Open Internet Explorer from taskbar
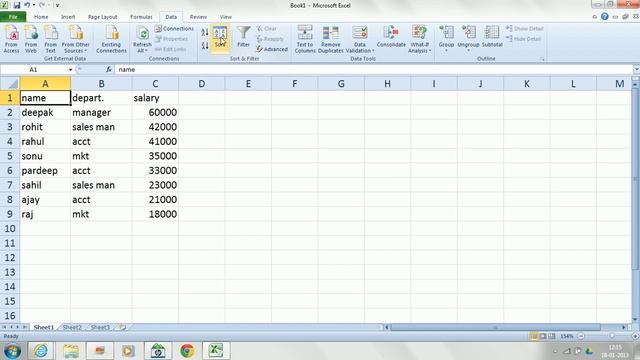 point(41,351)
